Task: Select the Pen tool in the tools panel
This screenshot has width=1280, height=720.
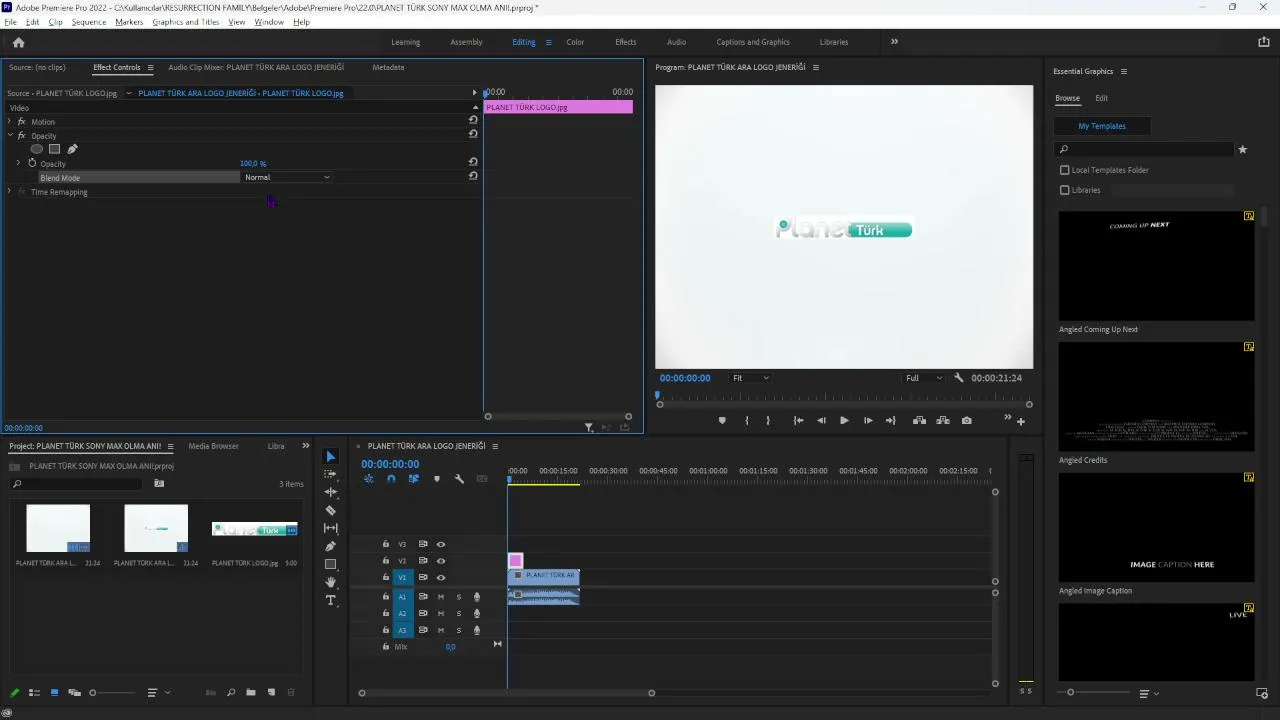Action: click(331, 546)
